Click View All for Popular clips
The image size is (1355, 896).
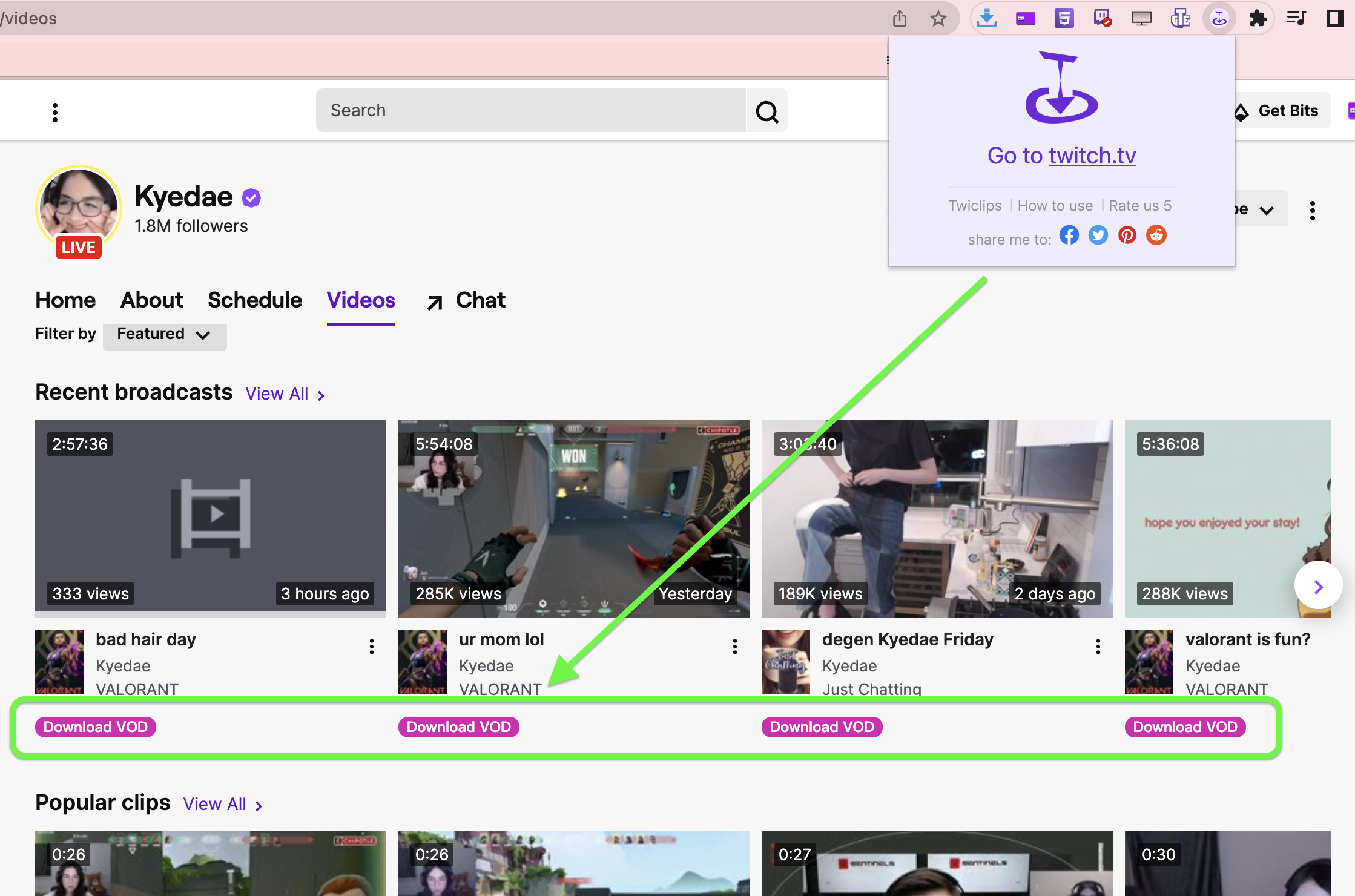point(222,805)
